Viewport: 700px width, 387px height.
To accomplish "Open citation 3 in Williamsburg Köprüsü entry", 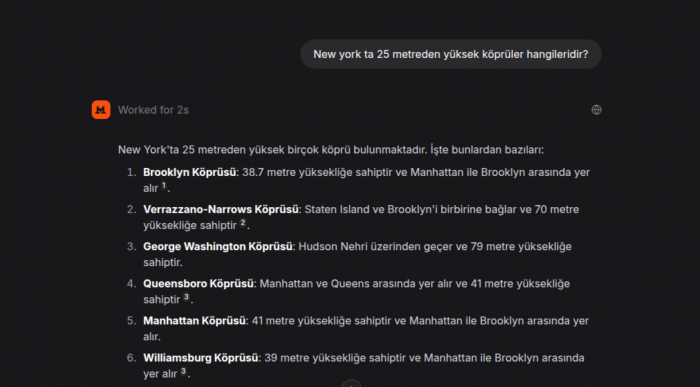I will point(183,371).
